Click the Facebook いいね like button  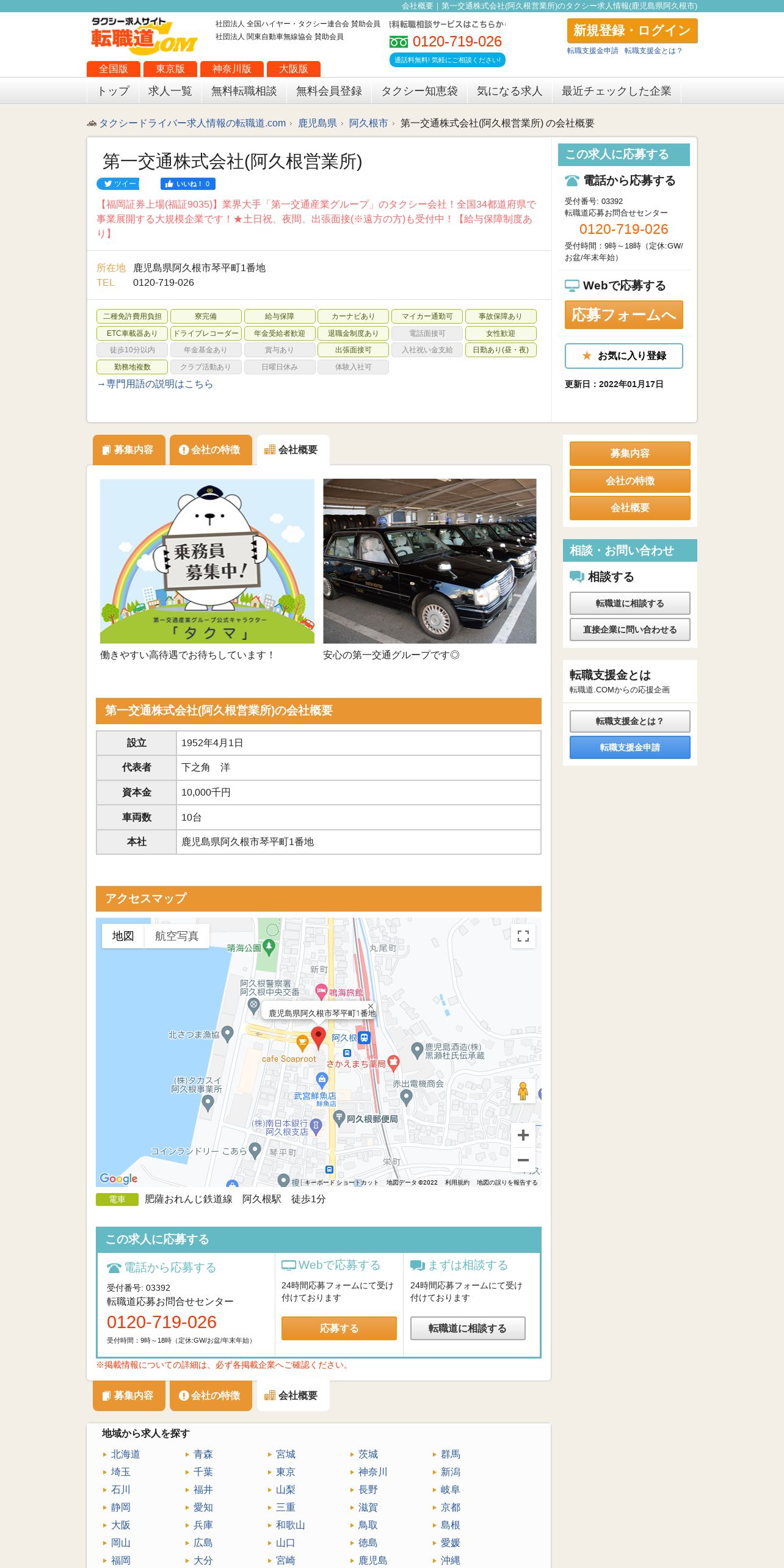point(188,184)
